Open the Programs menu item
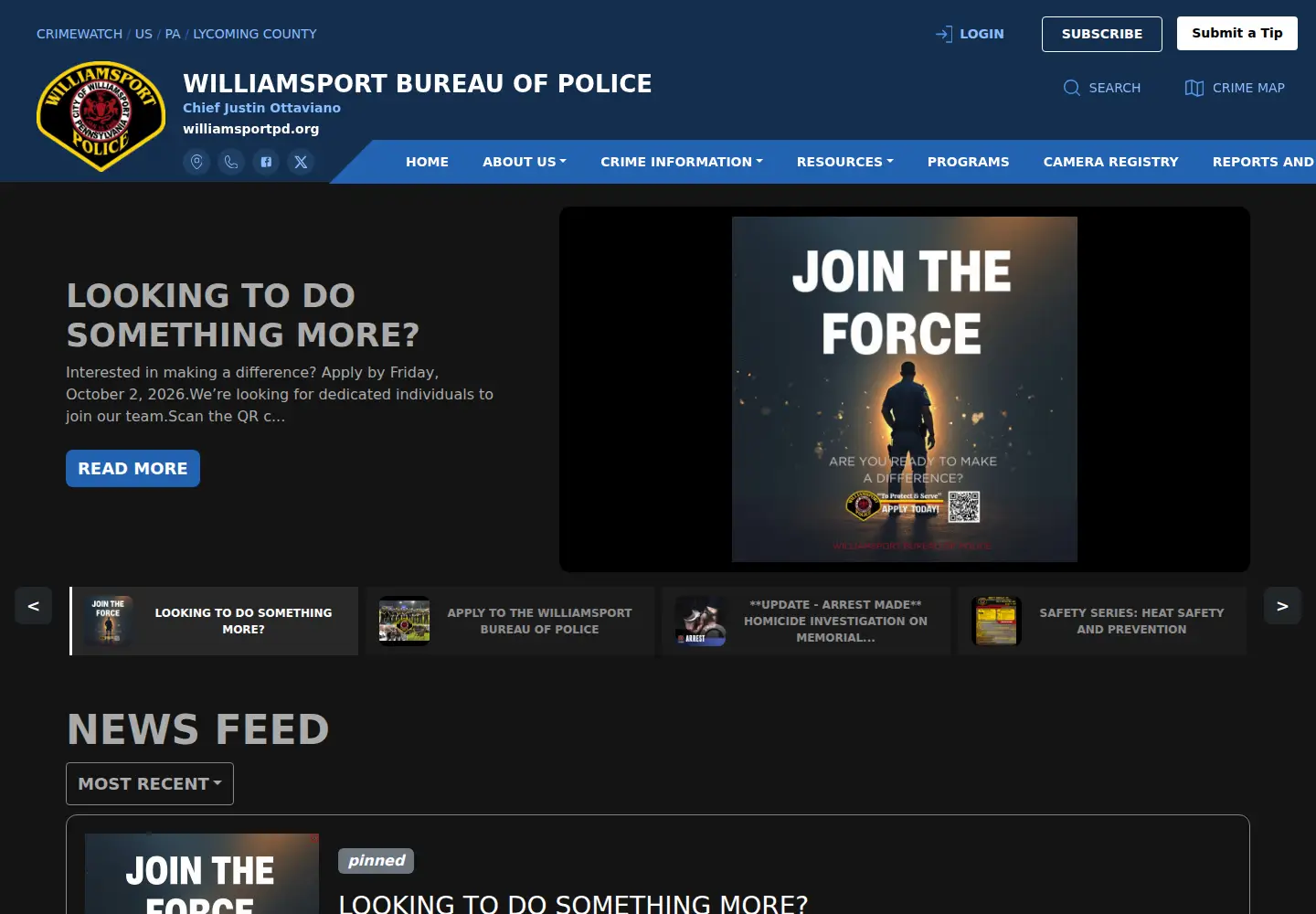The height and width of the screenshot is (914, 1316). coord(969,162)
